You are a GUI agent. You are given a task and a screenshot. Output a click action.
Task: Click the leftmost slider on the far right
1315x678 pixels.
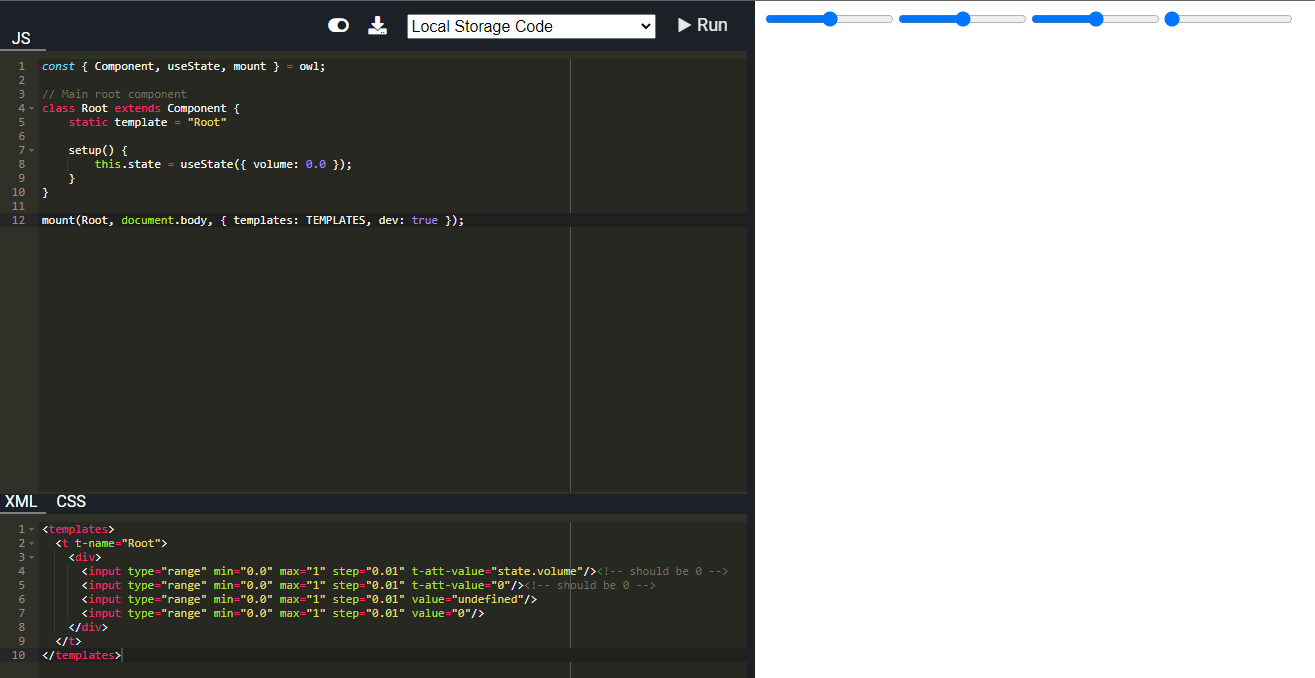(1171, 18)
